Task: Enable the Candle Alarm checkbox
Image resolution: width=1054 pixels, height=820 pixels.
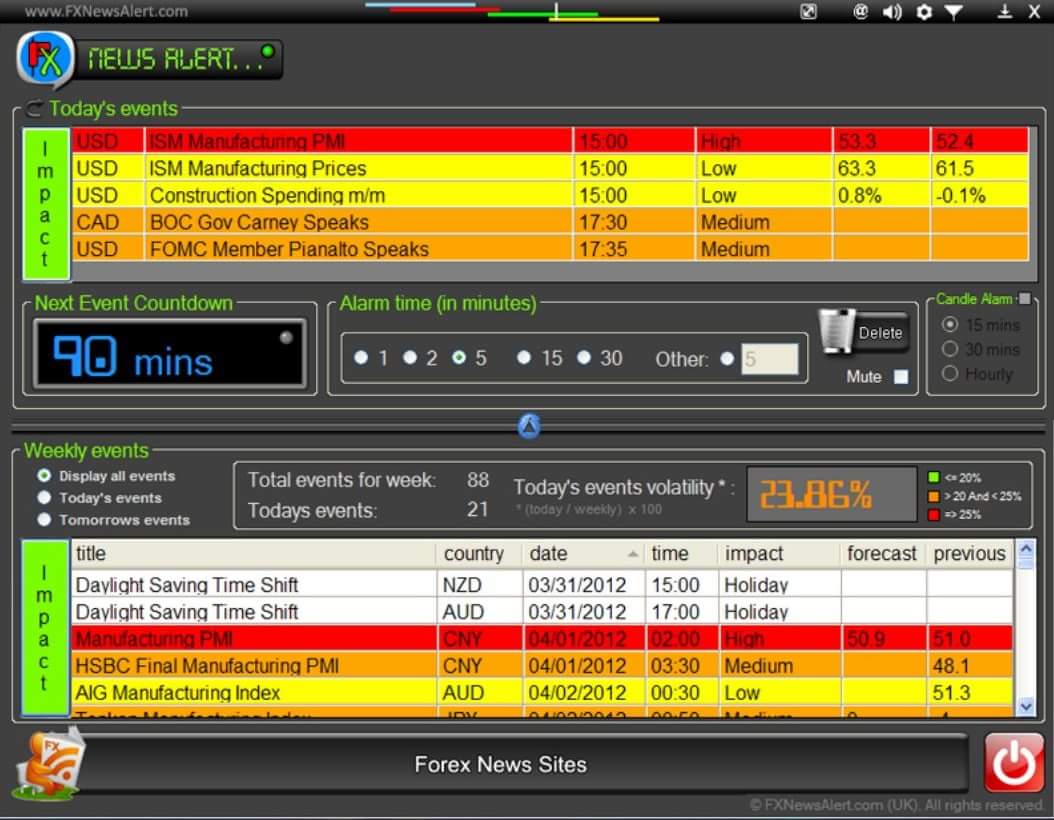Action: [x=1024, y=298]
